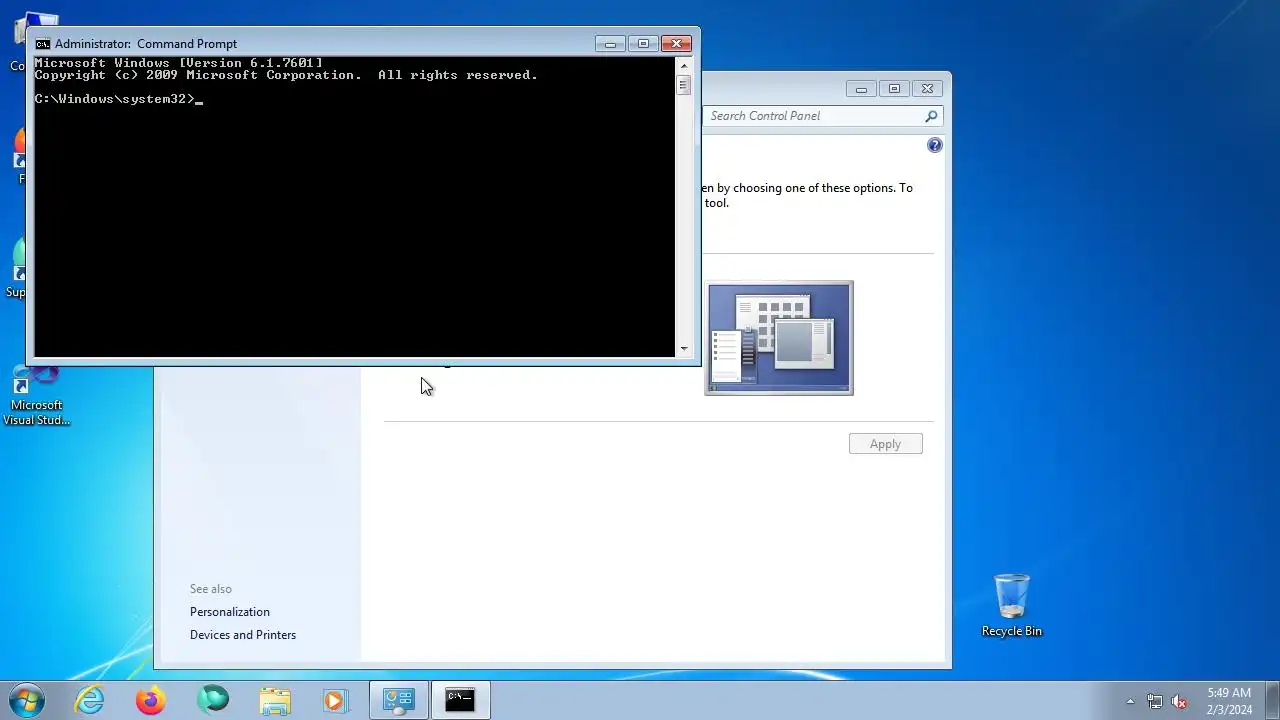
Task: Open the green round taskbar application
Action: pos(212,700)
